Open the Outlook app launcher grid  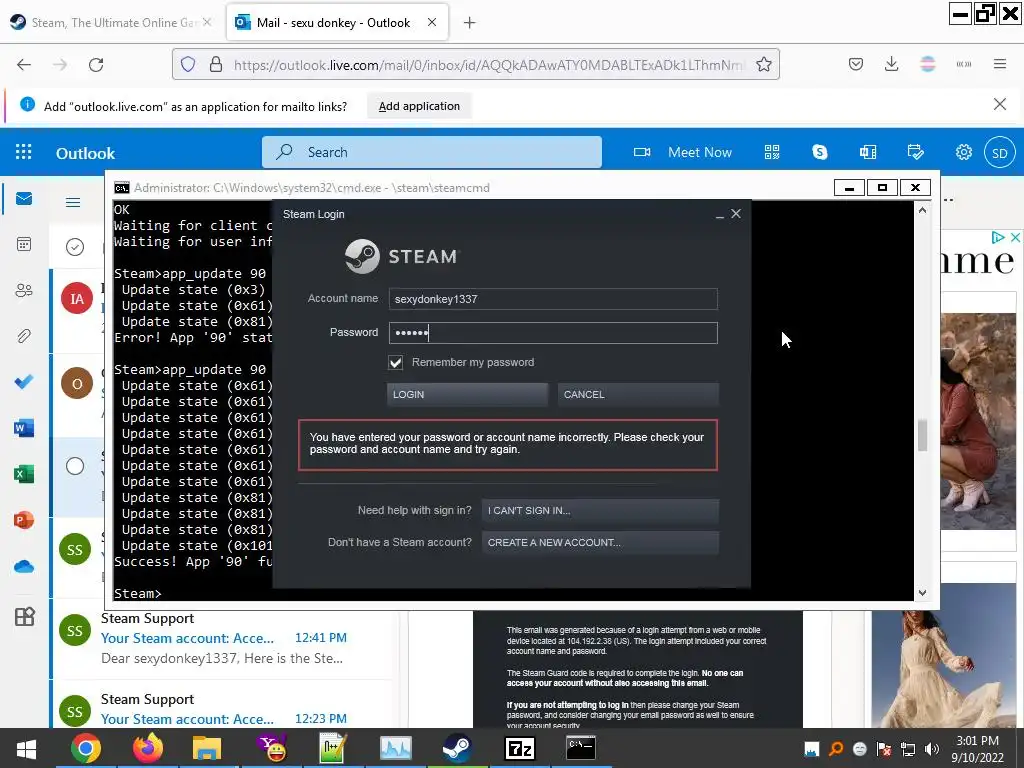(x=24, y=152)
